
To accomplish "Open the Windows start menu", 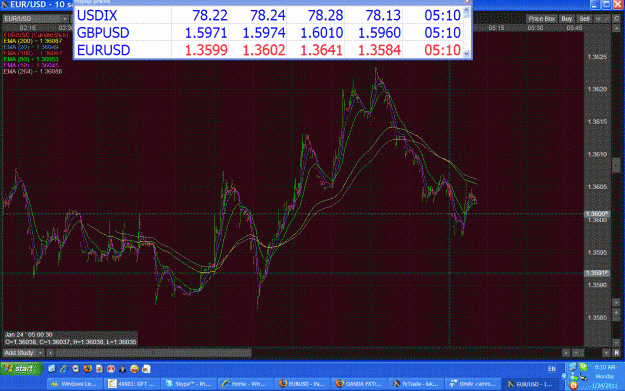I will (21, 369).
